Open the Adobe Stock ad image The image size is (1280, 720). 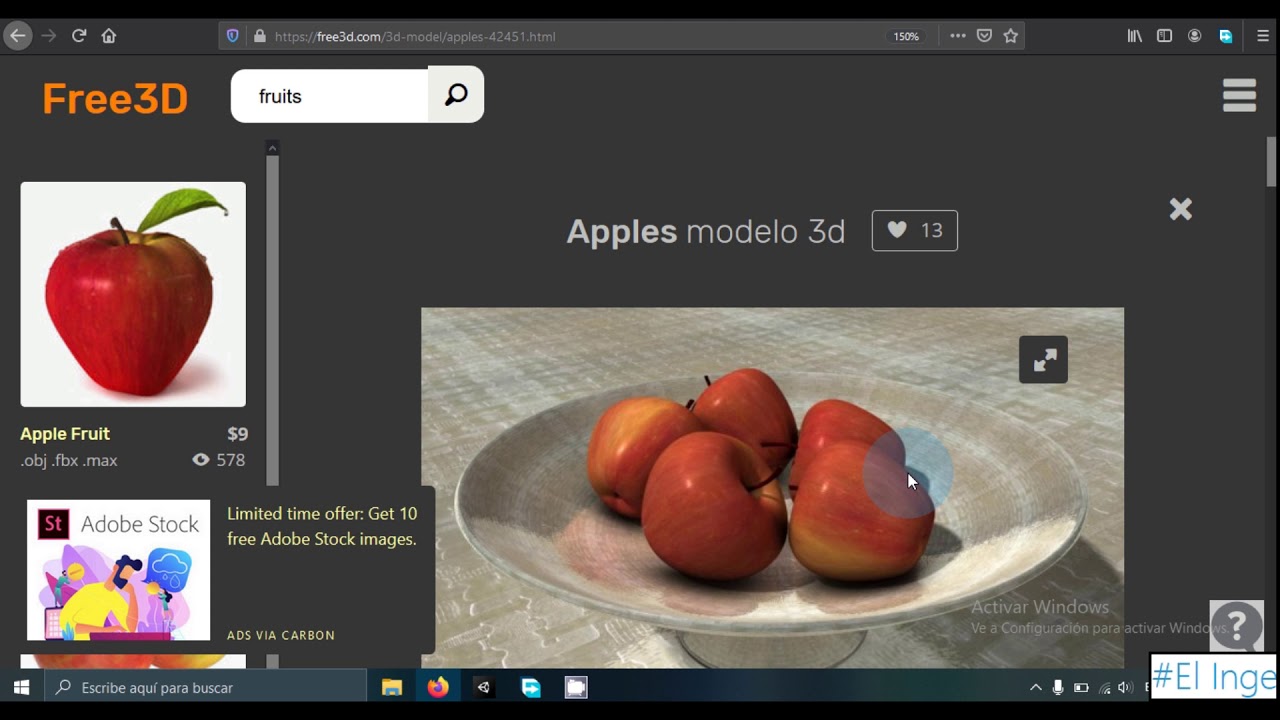118,570
